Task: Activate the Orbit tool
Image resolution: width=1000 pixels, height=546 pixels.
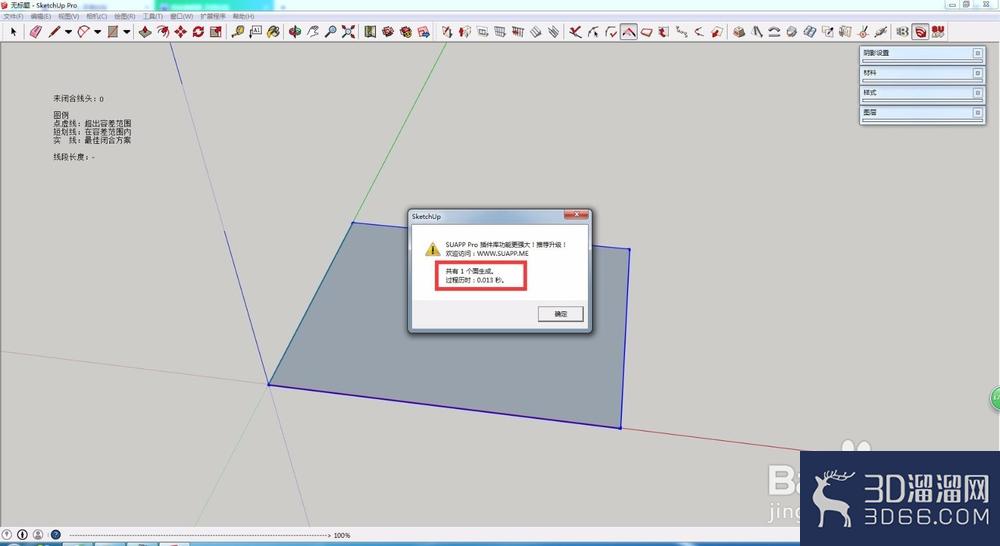Action: (295, 31)
